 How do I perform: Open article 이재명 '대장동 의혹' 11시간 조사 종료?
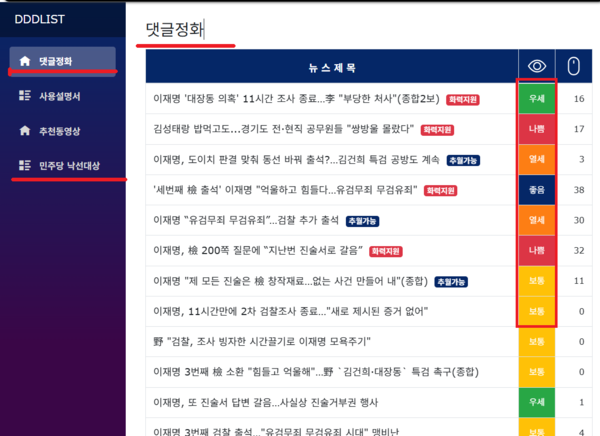pos(296,99)
